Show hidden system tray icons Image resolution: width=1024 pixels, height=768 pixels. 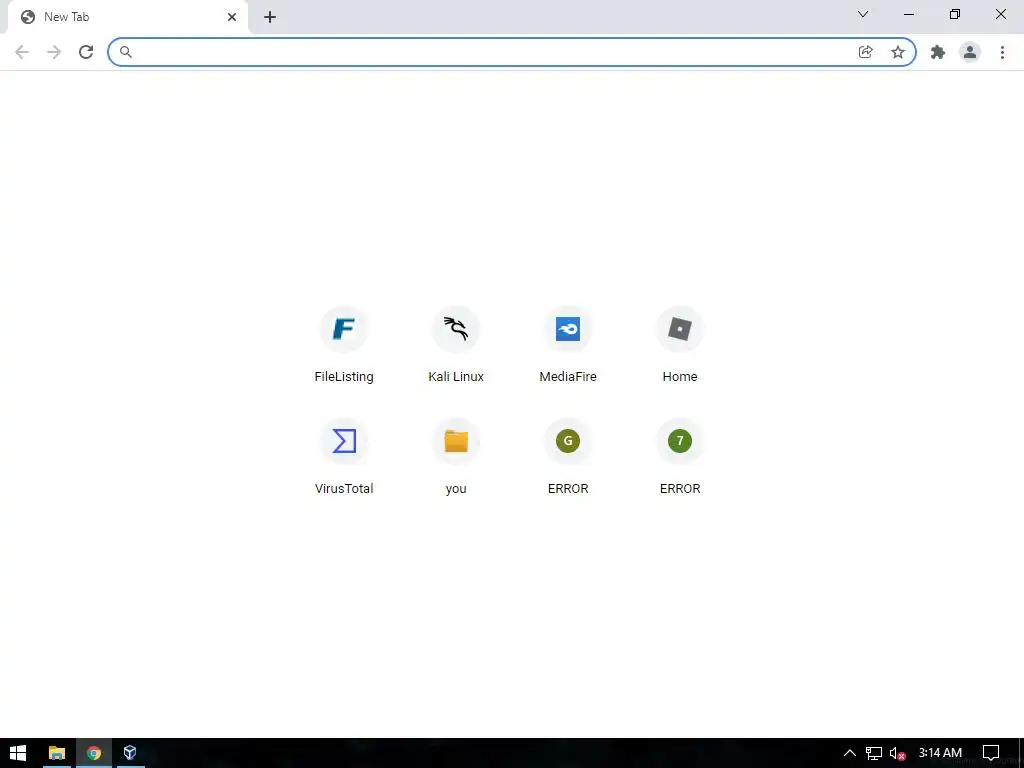tap(850, 753)
